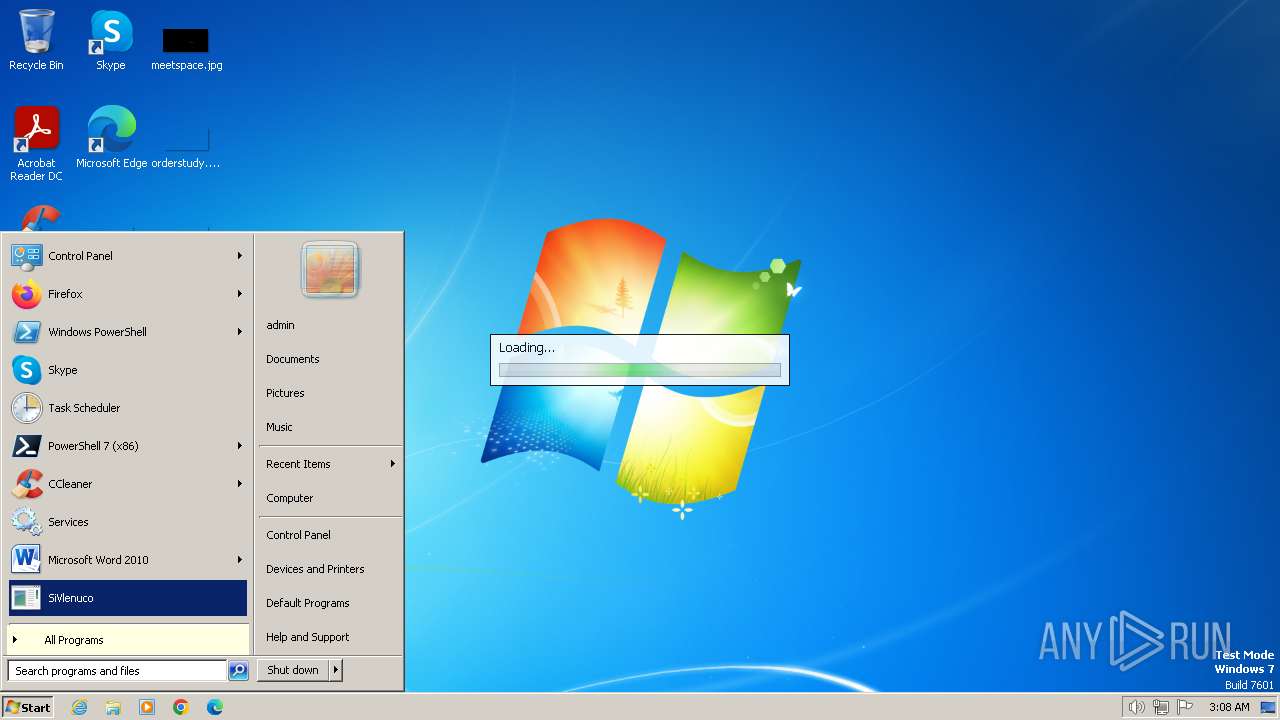Image resolution: width=1280 pixels, height=720 pixels.
Task: Launch Google Chrome from the taskbar
Action: (181, 707)
